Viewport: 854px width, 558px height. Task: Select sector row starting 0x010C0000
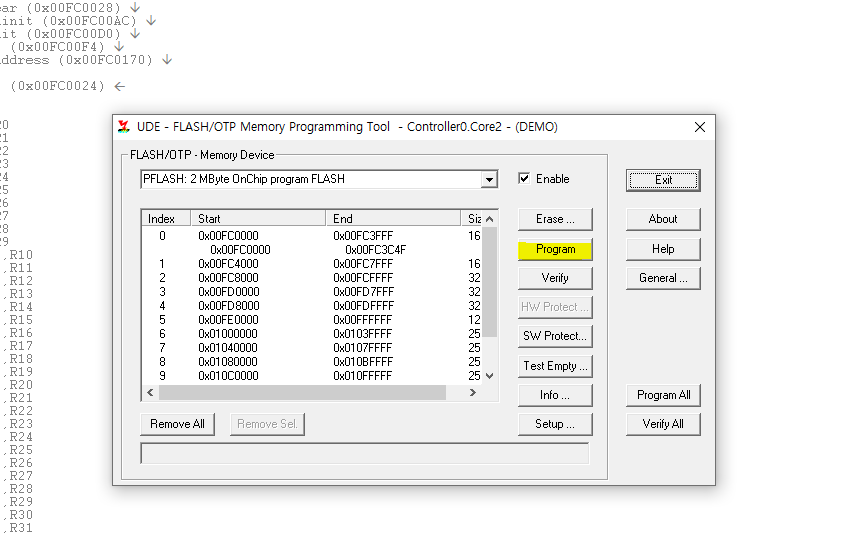click(312, 376)
